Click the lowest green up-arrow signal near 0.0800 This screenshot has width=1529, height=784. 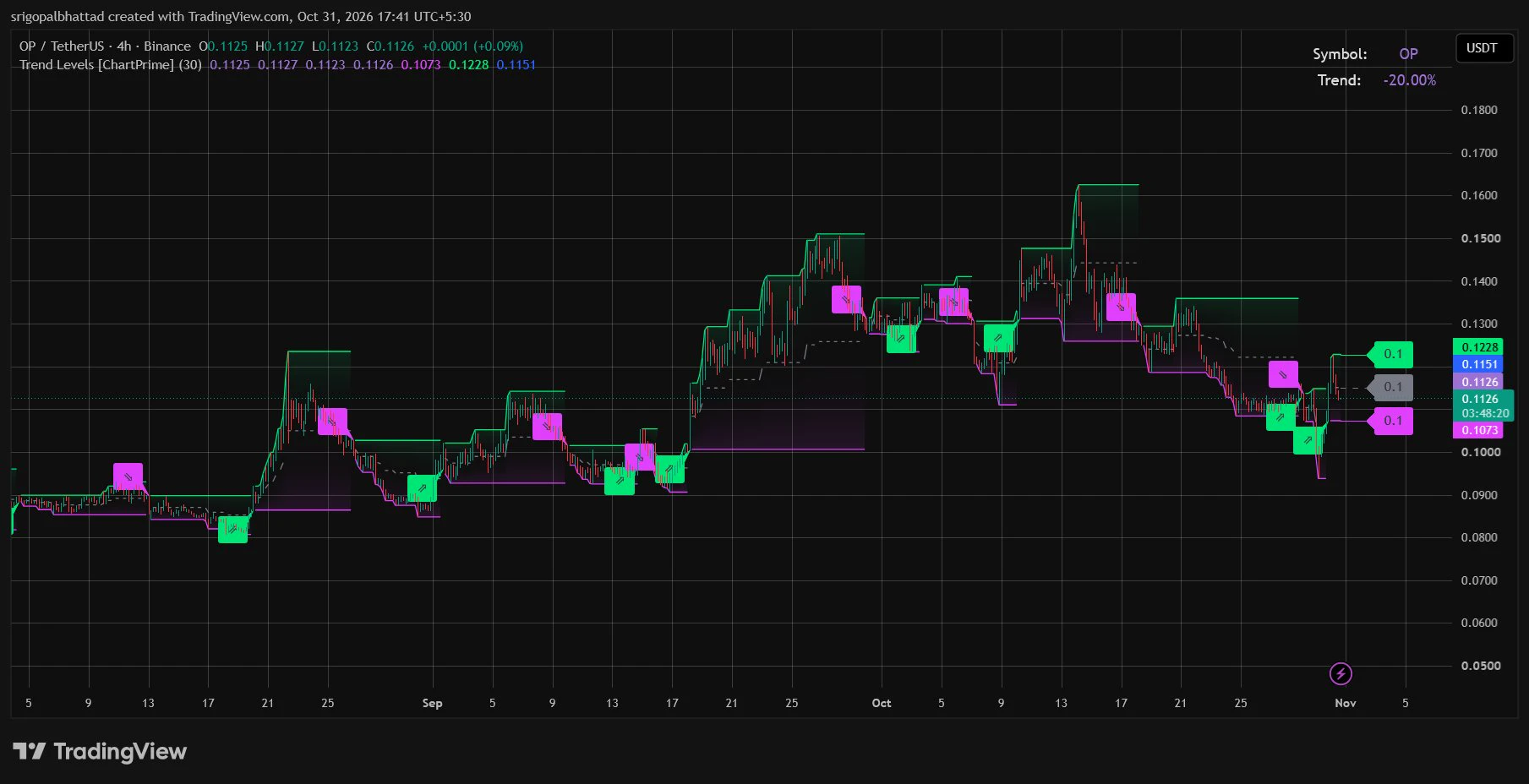click(232, 530)
